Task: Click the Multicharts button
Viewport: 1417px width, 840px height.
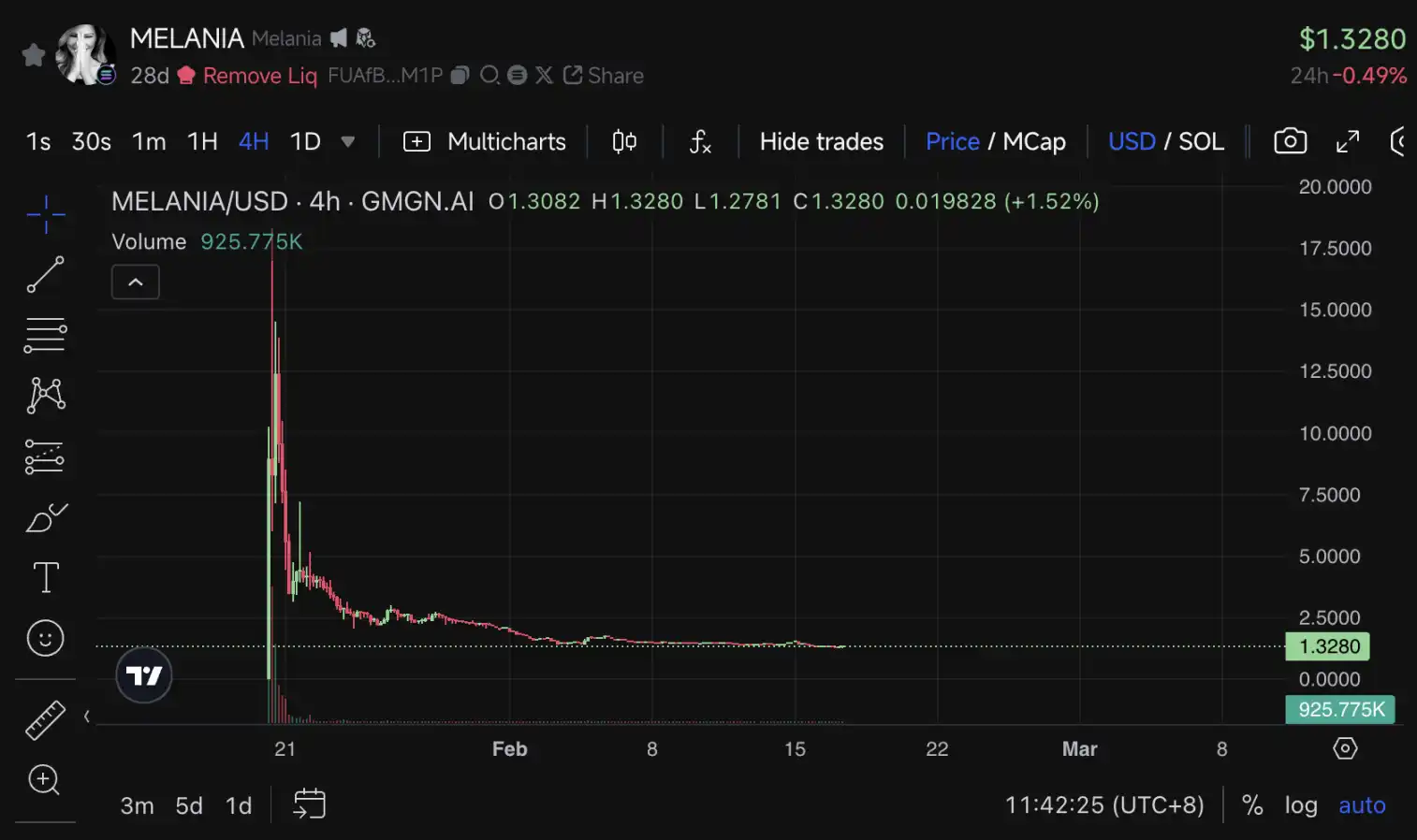Action: point(484,141)
